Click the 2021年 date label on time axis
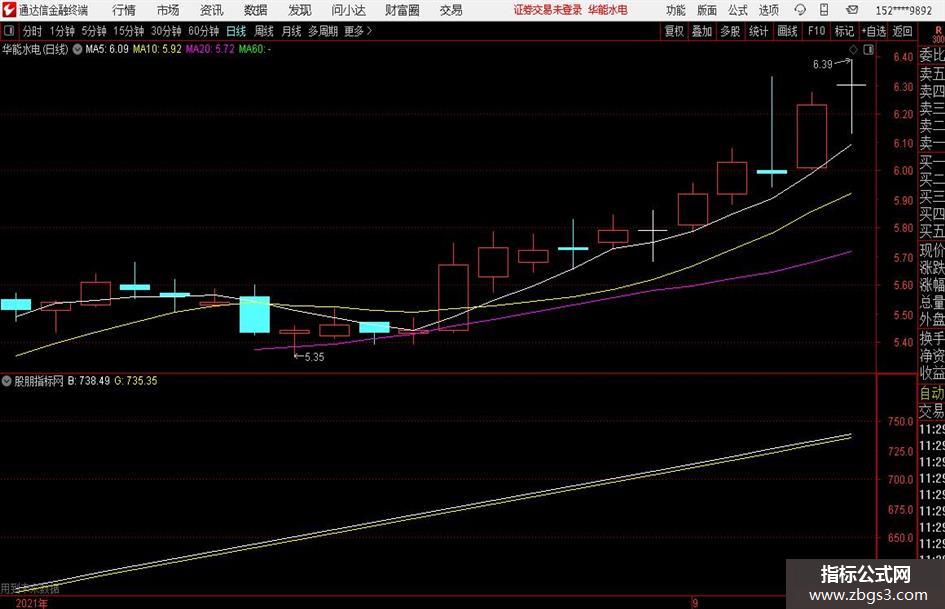The image size is (945, 609). 31,603
